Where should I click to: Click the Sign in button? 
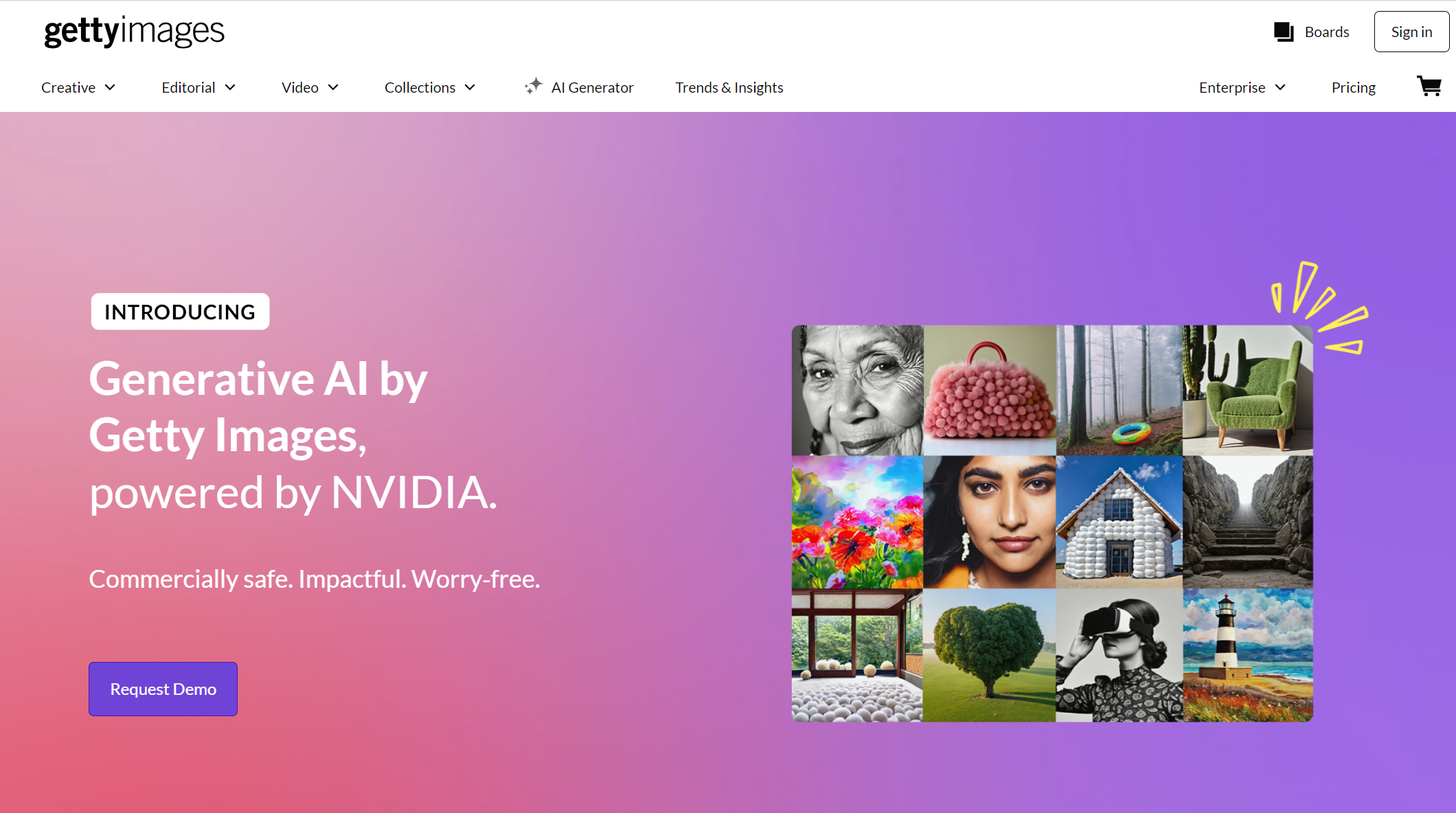point(1412,31)
